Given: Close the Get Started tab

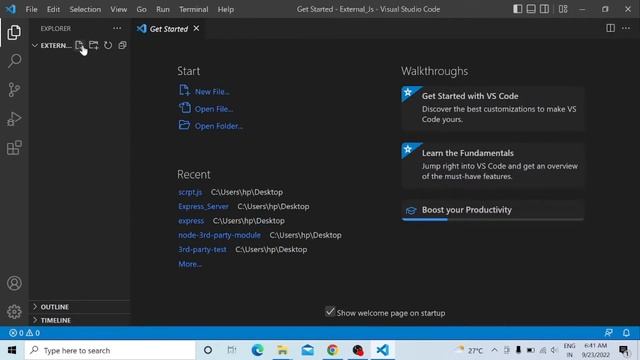Looking at the screenshot, I should point(196,28).
